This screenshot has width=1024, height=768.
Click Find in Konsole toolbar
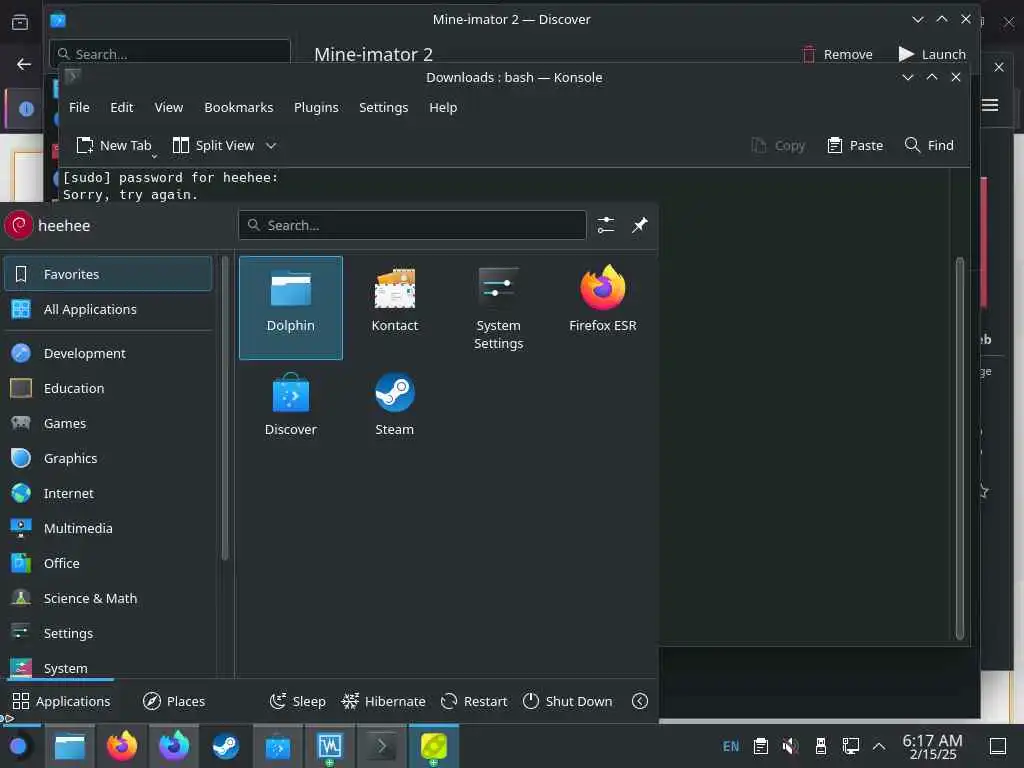929,146
